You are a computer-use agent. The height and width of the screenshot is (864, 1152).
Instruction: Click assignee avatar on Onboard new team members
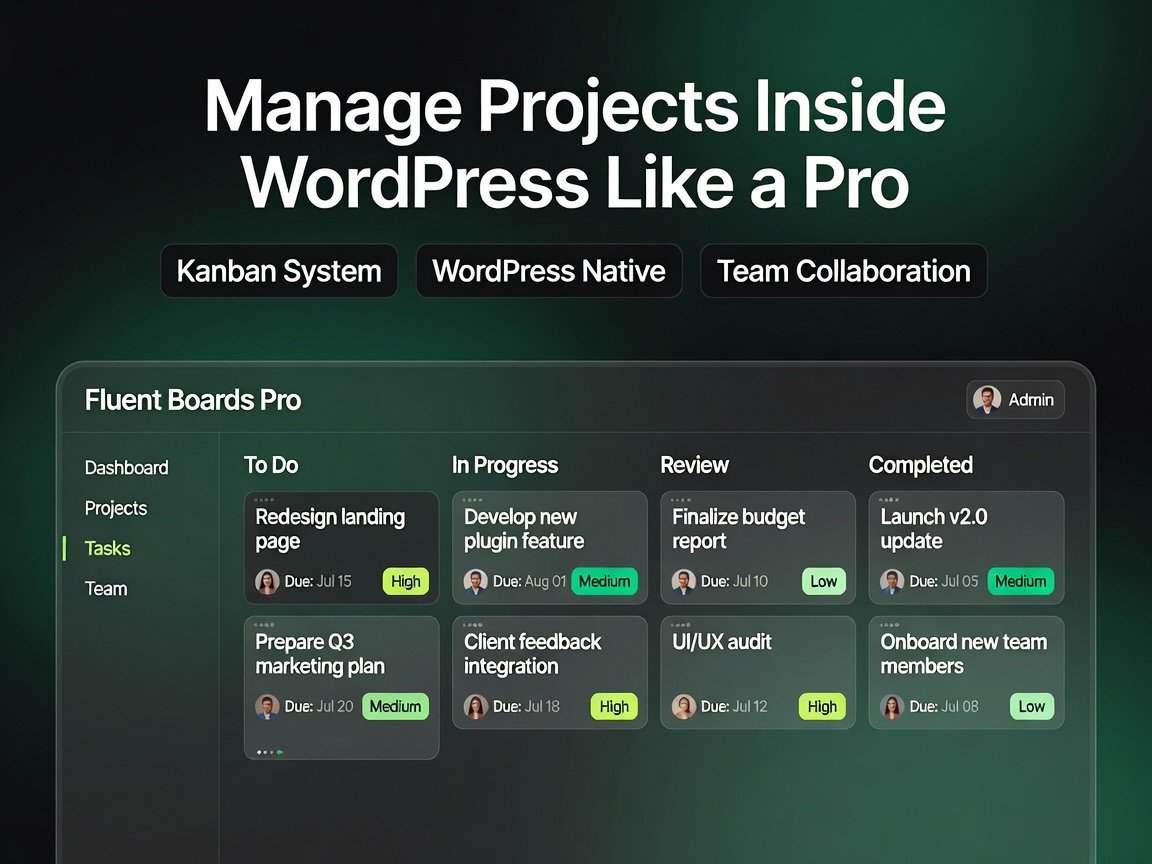tap(892, 706)
